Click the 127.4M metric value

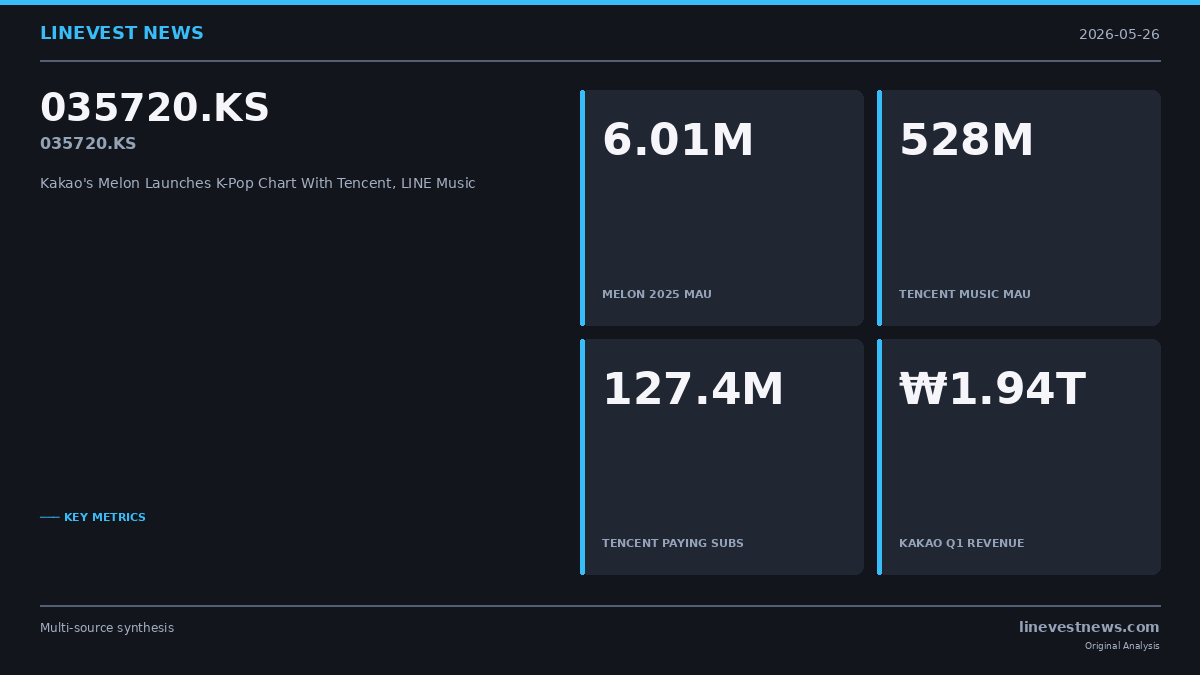(x=693, y=390)
